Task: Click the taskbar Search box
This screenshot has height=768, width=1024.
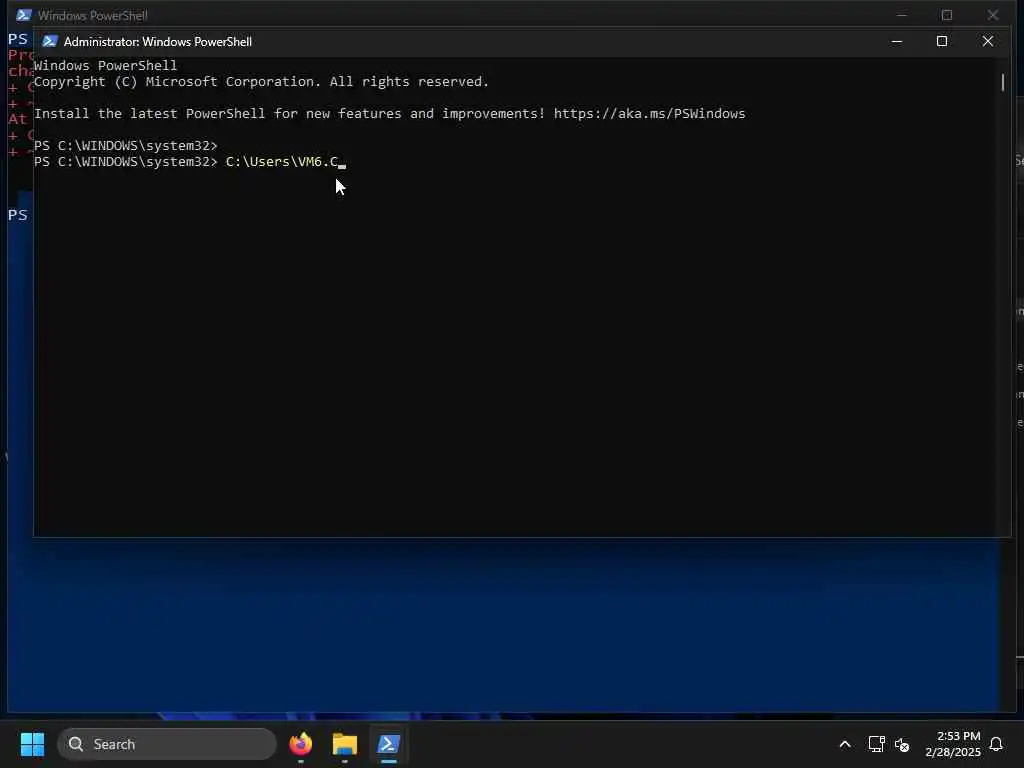Action: point(167,744)
